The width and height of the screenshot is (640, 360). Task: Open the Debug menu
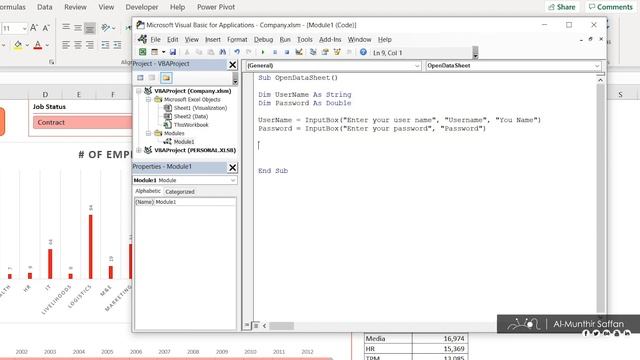tap(263, 40)
